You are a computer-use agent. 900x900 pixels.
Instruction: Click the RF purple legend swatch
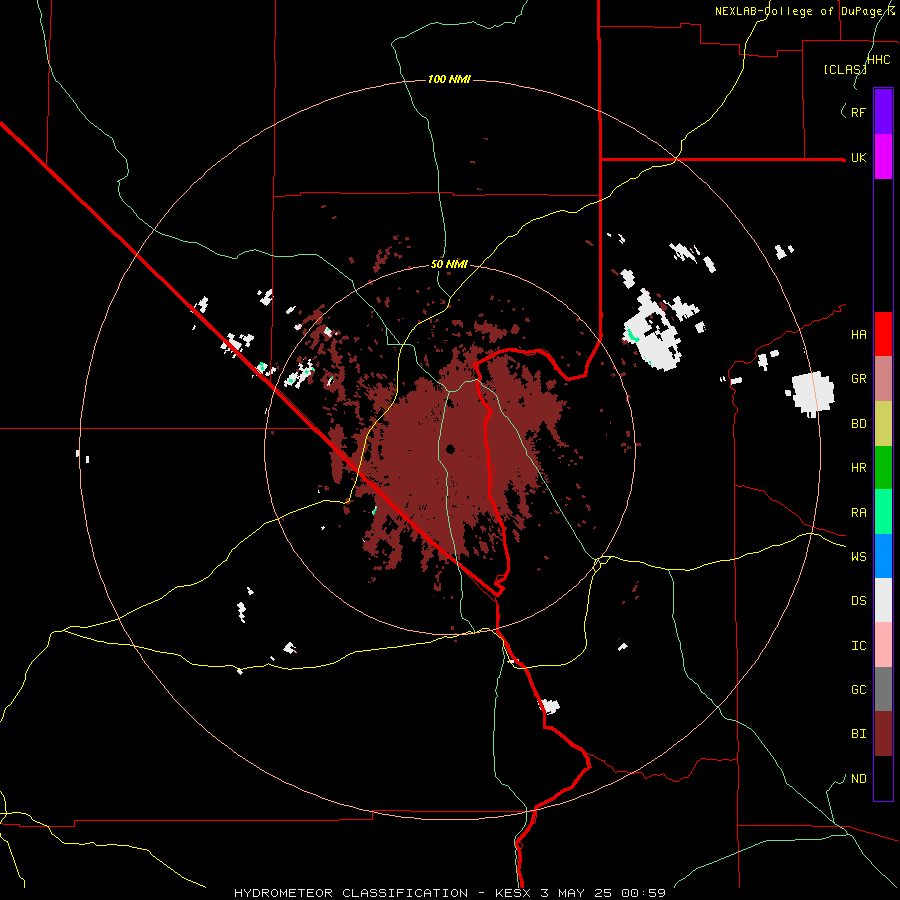[x=883, y=112]
